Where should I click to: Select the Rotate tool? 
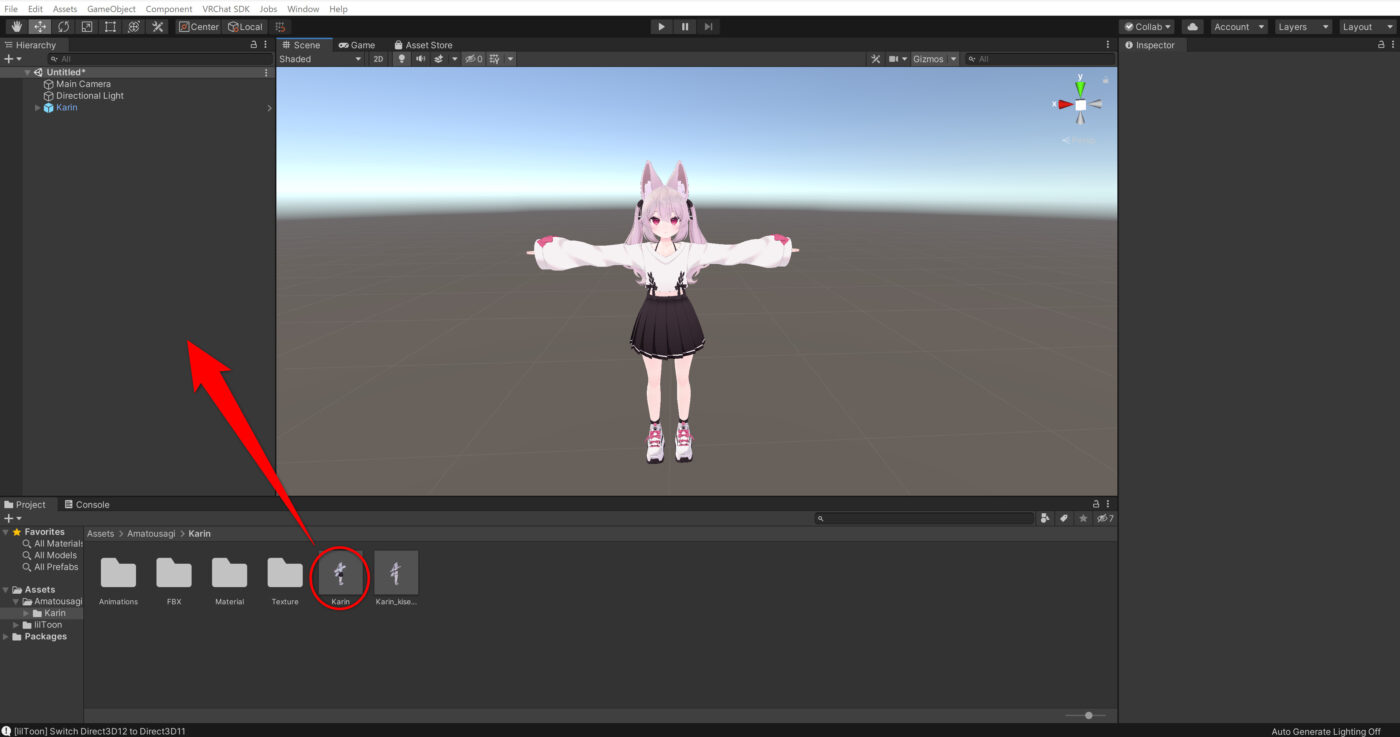[63, 27]
